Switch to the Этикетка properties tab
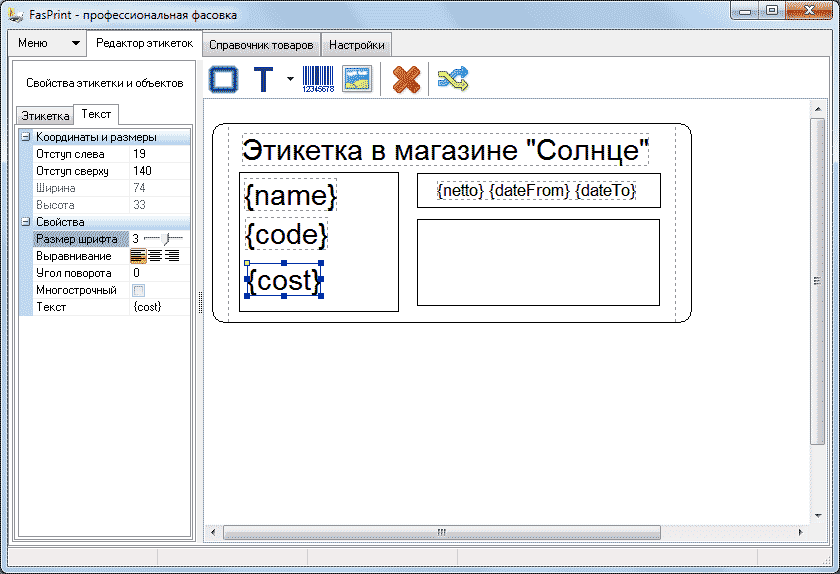The image size is (840, 574). (x=45, y=116)
